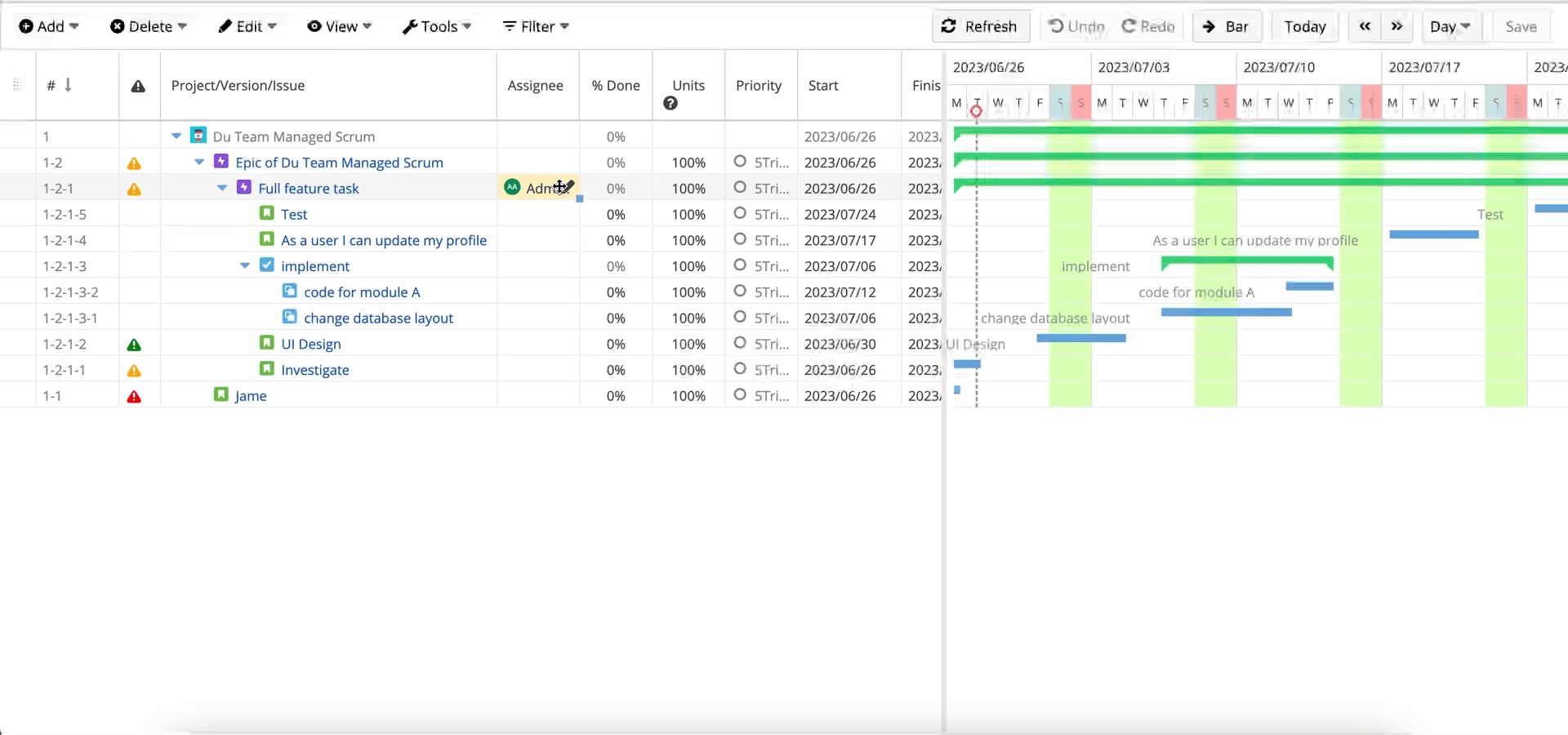1568x735 pixels.
Task: Open the Units help question-mark icon
Action: coord(670,103)
